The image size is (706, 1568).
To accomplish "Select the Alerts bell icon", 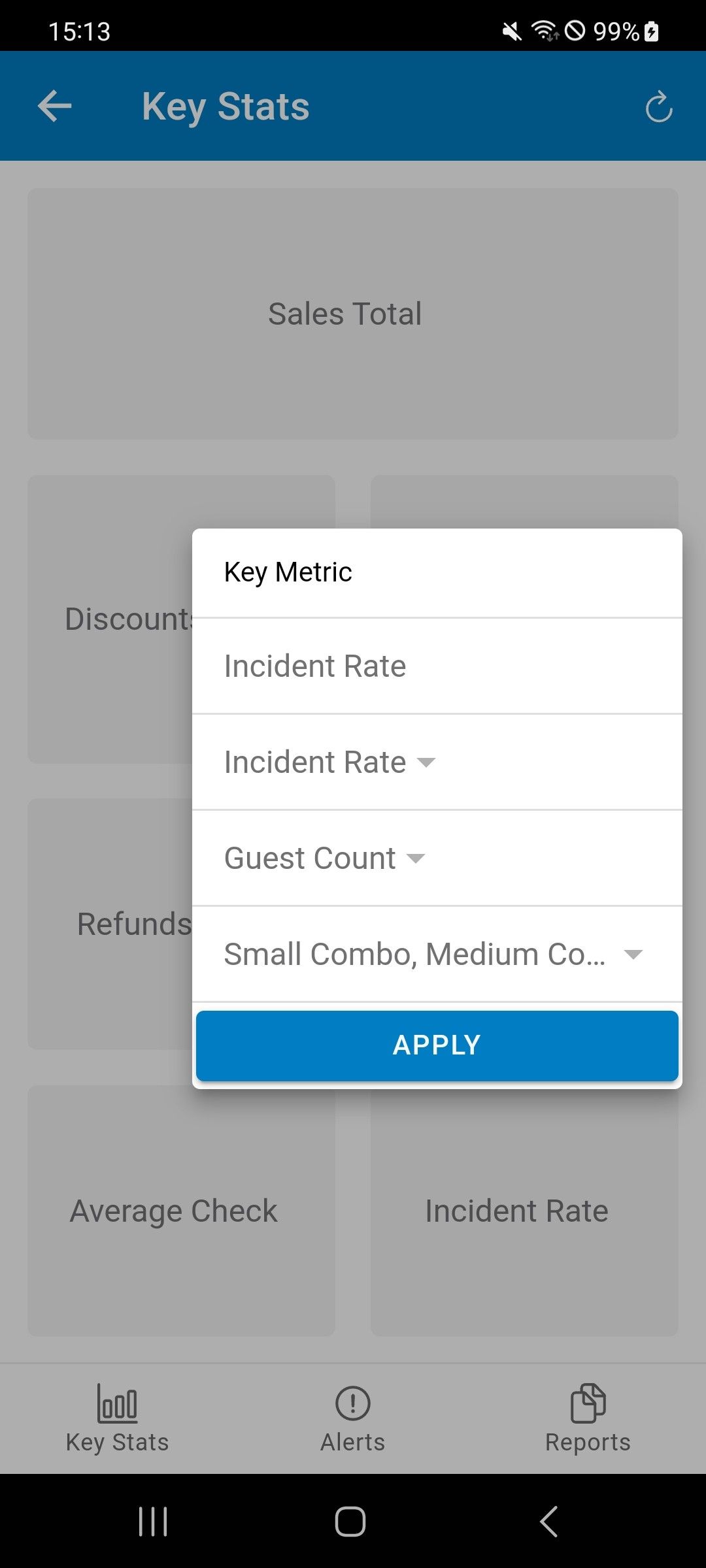I will point(352,1403).
